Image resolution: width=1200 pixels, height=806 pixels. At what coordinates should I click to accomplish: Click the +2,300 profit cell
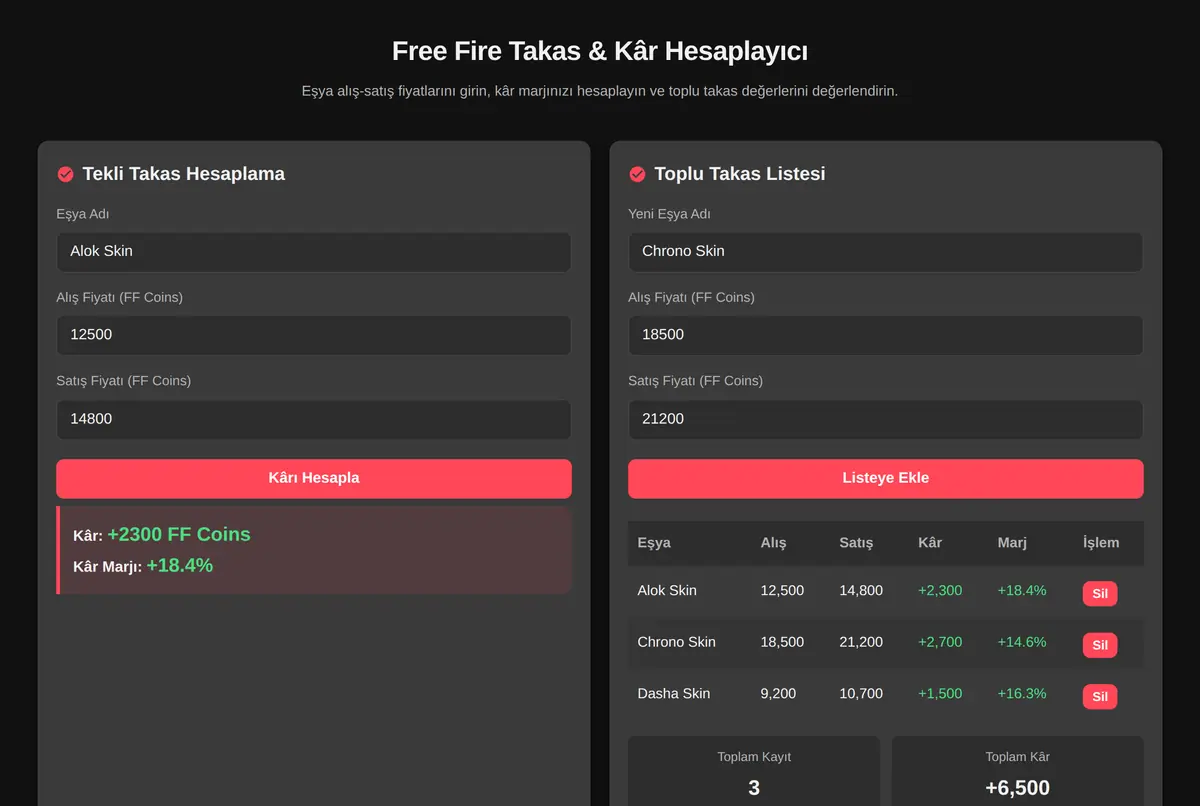(940, 591)
